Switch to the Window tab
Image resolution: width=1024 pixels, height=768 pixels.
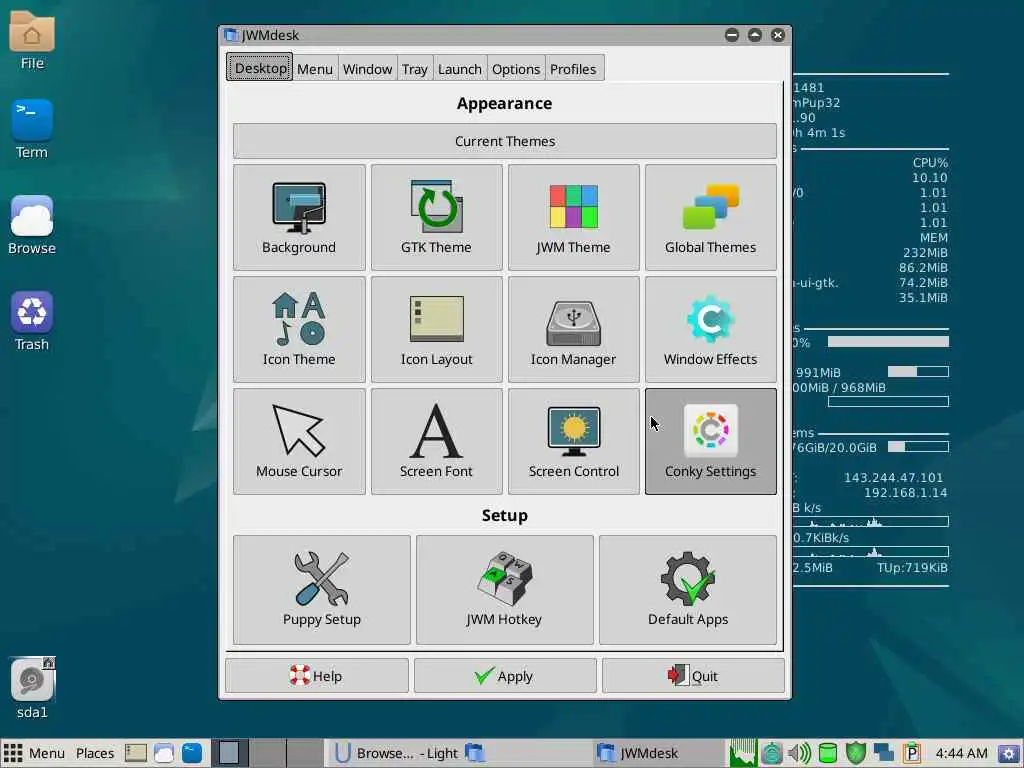[367, 69]
